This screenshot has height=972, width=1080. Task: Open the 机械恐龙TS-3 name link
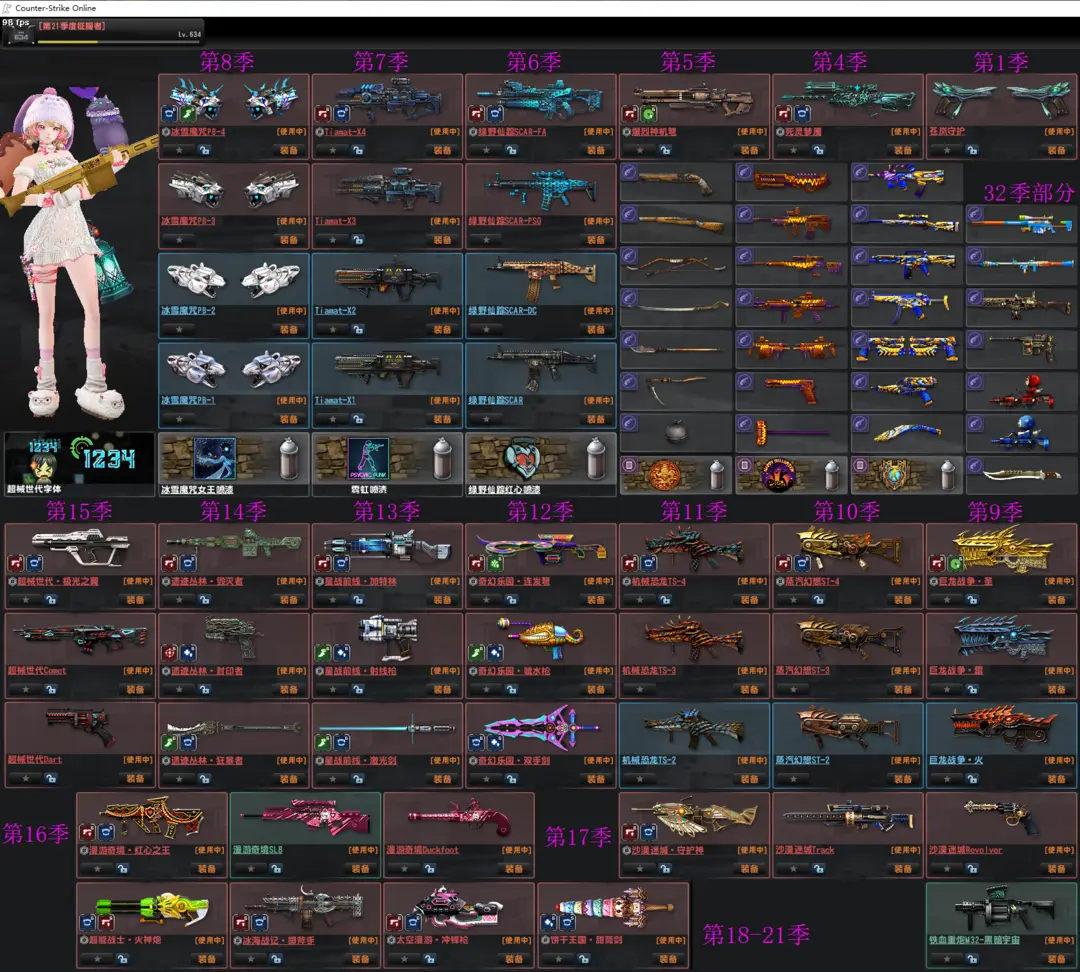(649, 670)
